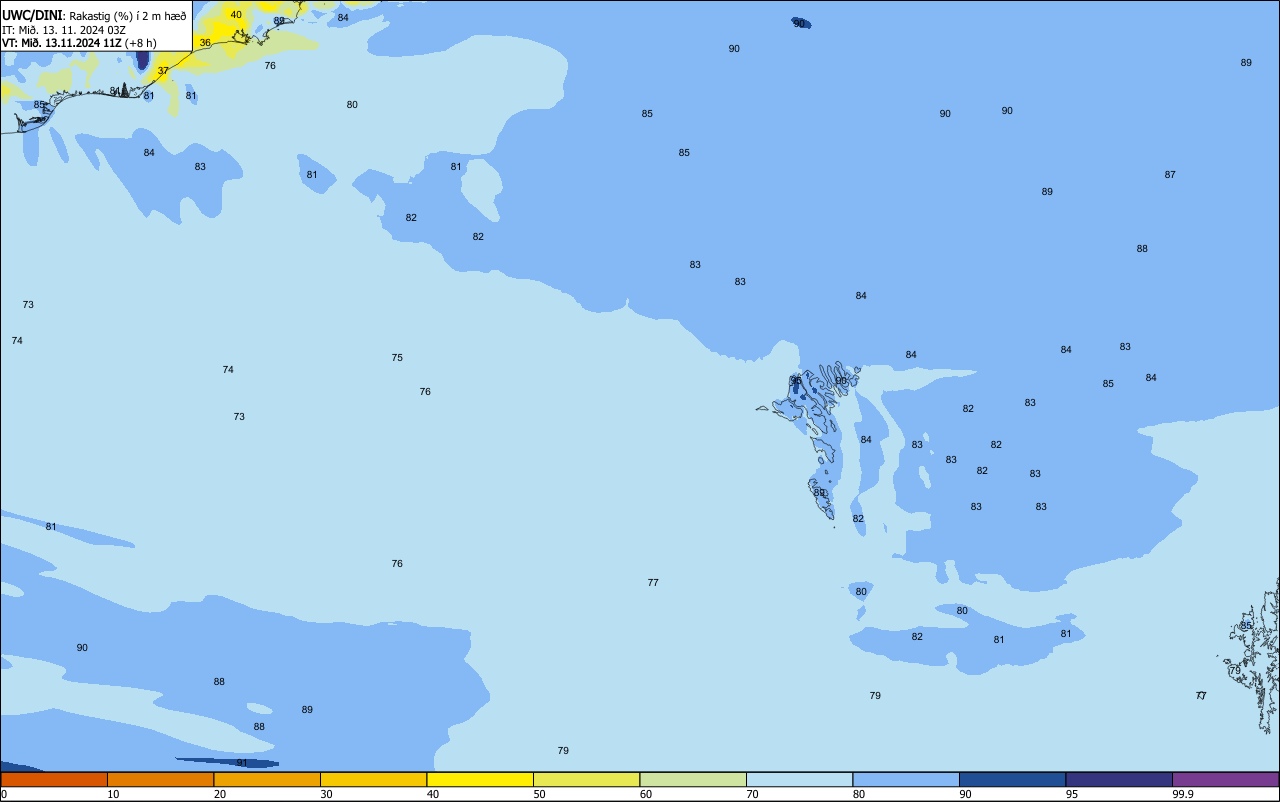Click the humidity value 91 on the map
Image resolution: width=1280 pixels, height=802 pixels.
click(242, 763)
